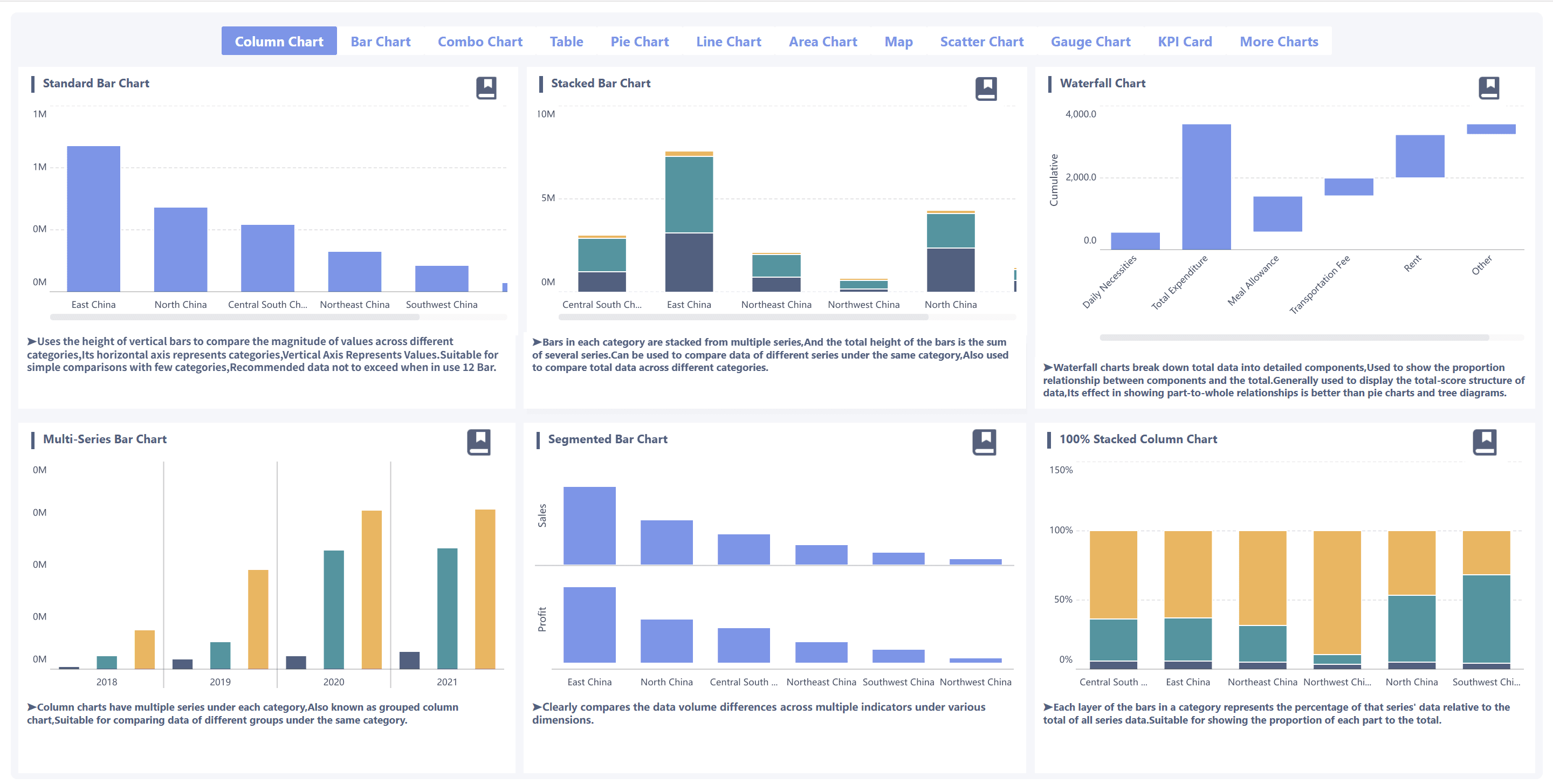
Task: Click the 2021 yellow bar in Multi-Series chart
Action: 485,589
